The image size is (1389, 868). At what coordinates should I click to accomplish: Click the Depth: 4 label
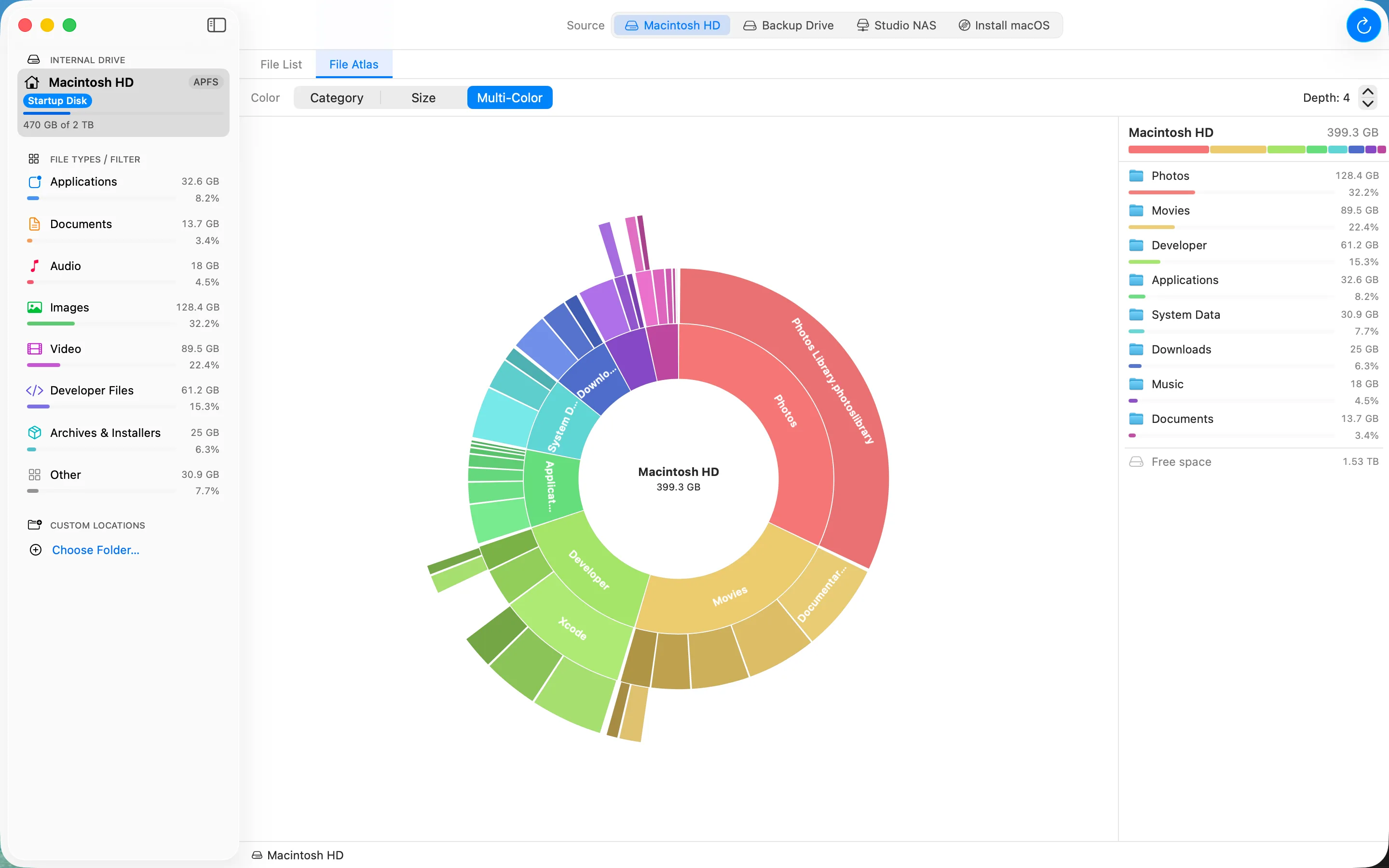[1326, 97]
